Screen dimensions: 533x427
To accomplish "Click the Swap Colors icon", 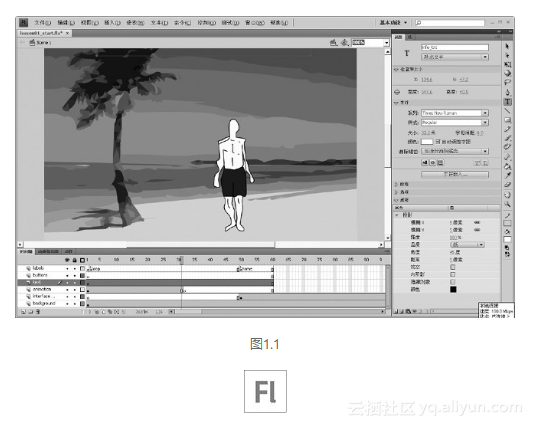I will [507, 254].
